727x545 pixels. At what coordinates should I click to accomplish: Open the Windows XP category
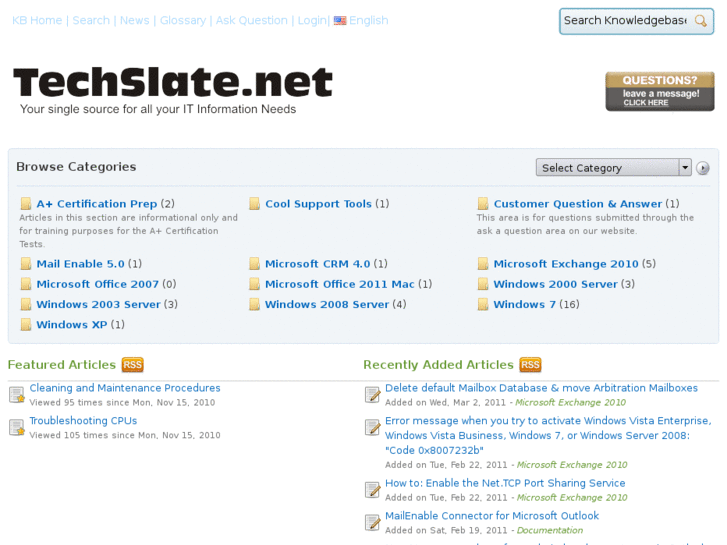[72, 324]
